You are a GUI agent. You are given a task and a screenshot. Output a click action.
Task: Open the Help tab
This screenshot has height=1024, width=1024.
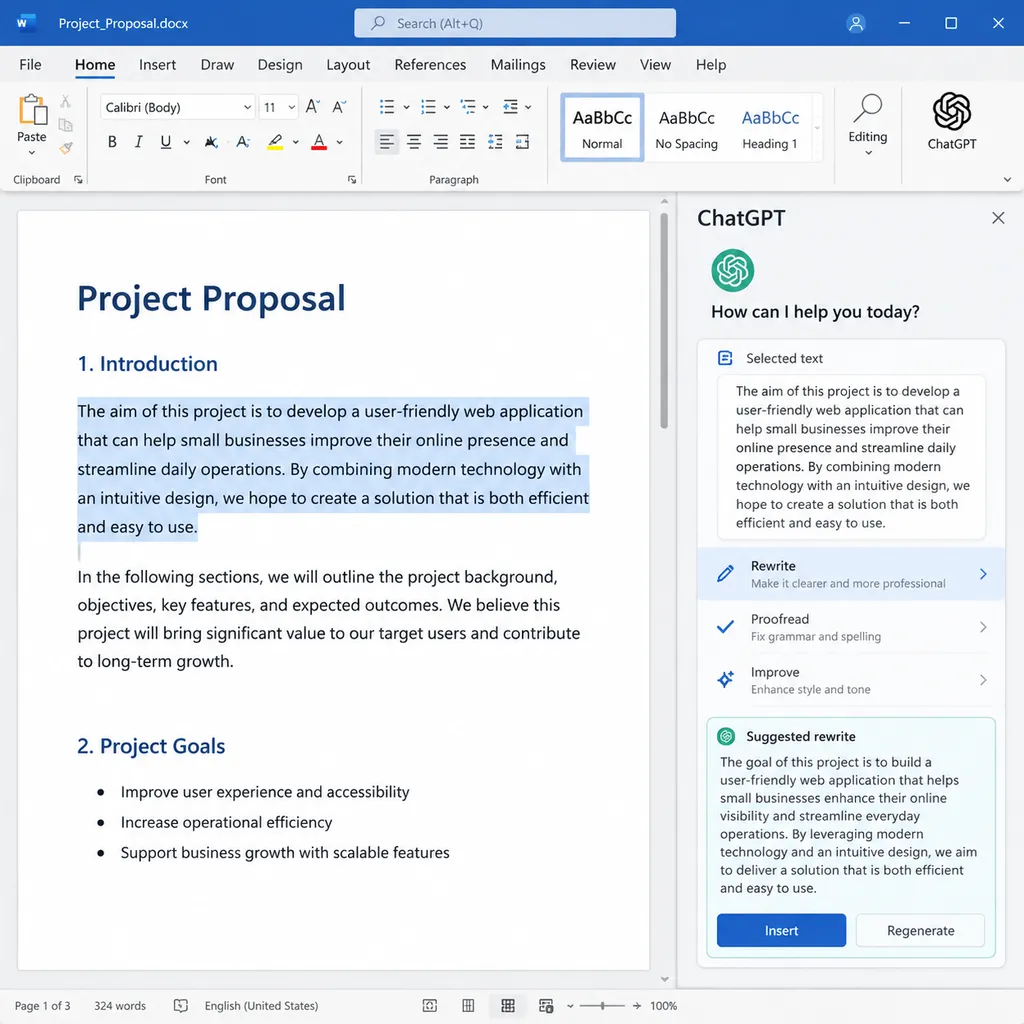[711, 65]
